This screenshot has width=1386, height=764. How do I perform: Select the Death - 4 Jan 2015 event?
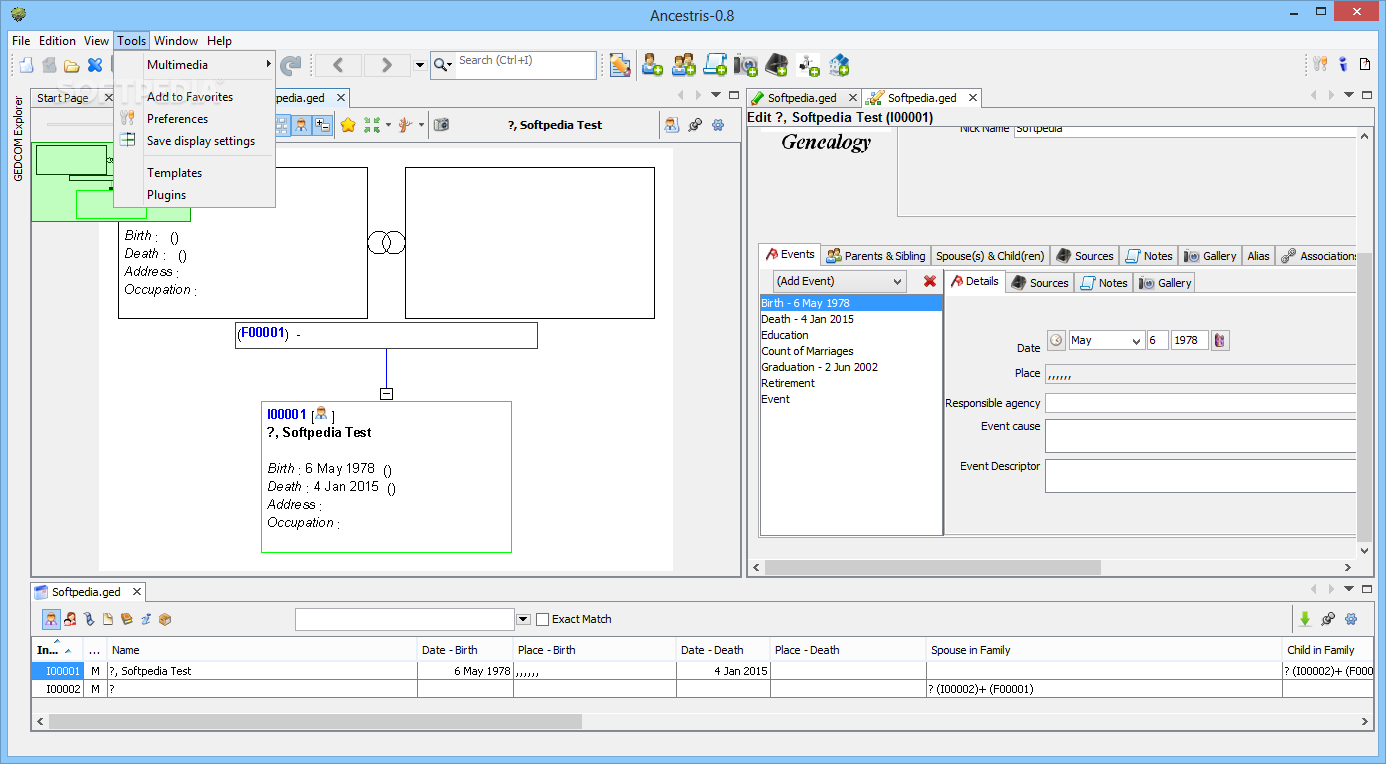pyautogui.click(x=851, y=319)
